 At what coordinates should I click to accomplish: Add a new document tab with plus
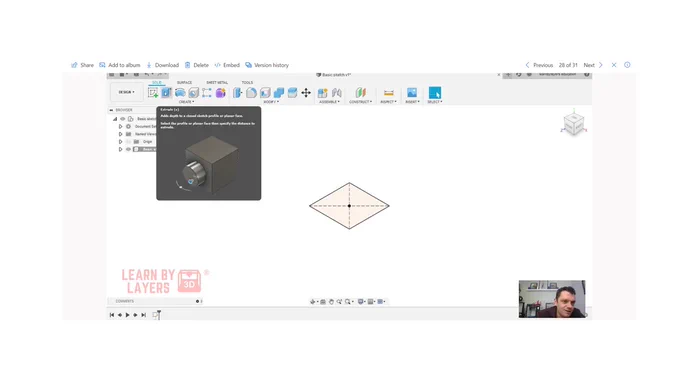coord(508,75)
